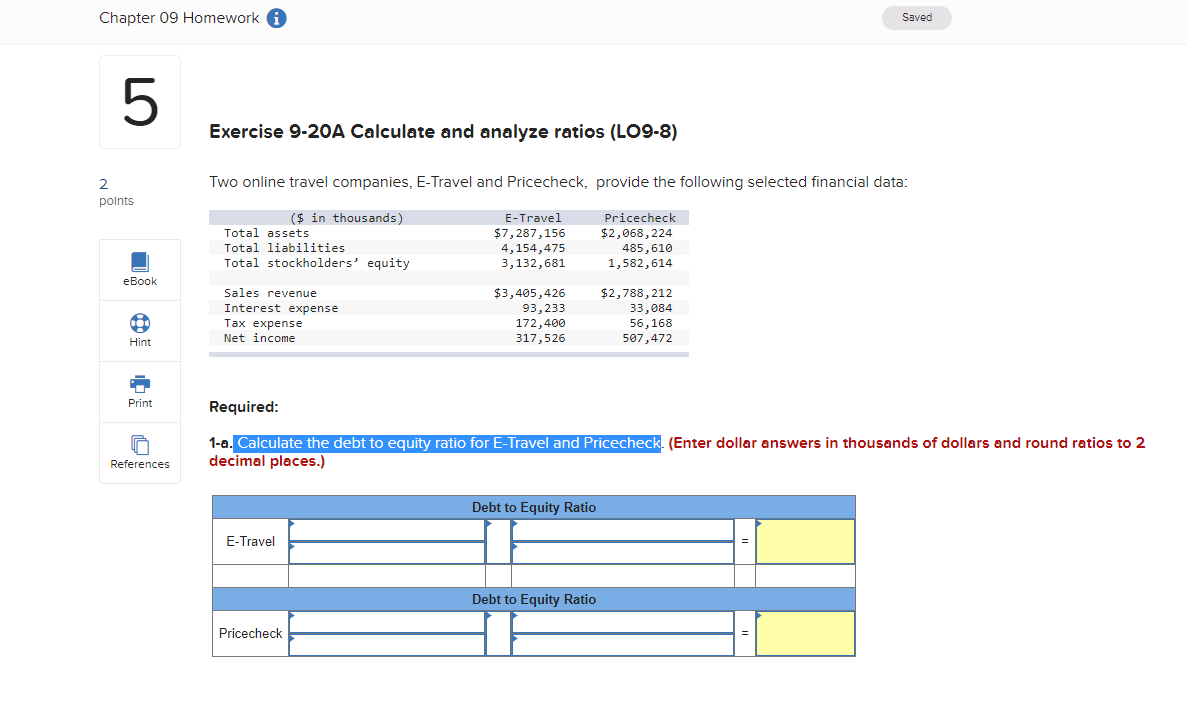The height and width of the screenshot is (707, 1187).
Task: Click the yellow E-Travel ratio answer cell
Action: tap(804, 541)
